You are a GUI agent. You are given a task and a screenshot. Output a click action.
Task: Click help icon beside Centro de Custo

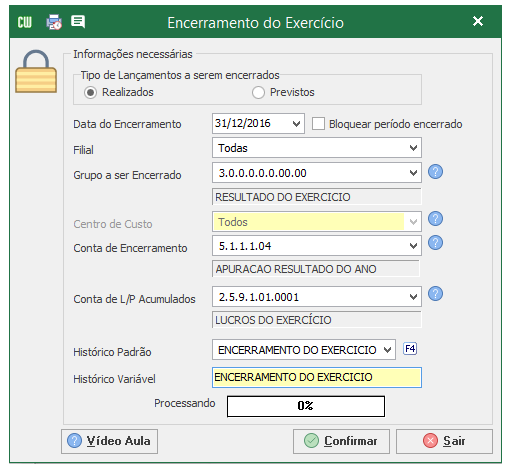tap(435, 219)
